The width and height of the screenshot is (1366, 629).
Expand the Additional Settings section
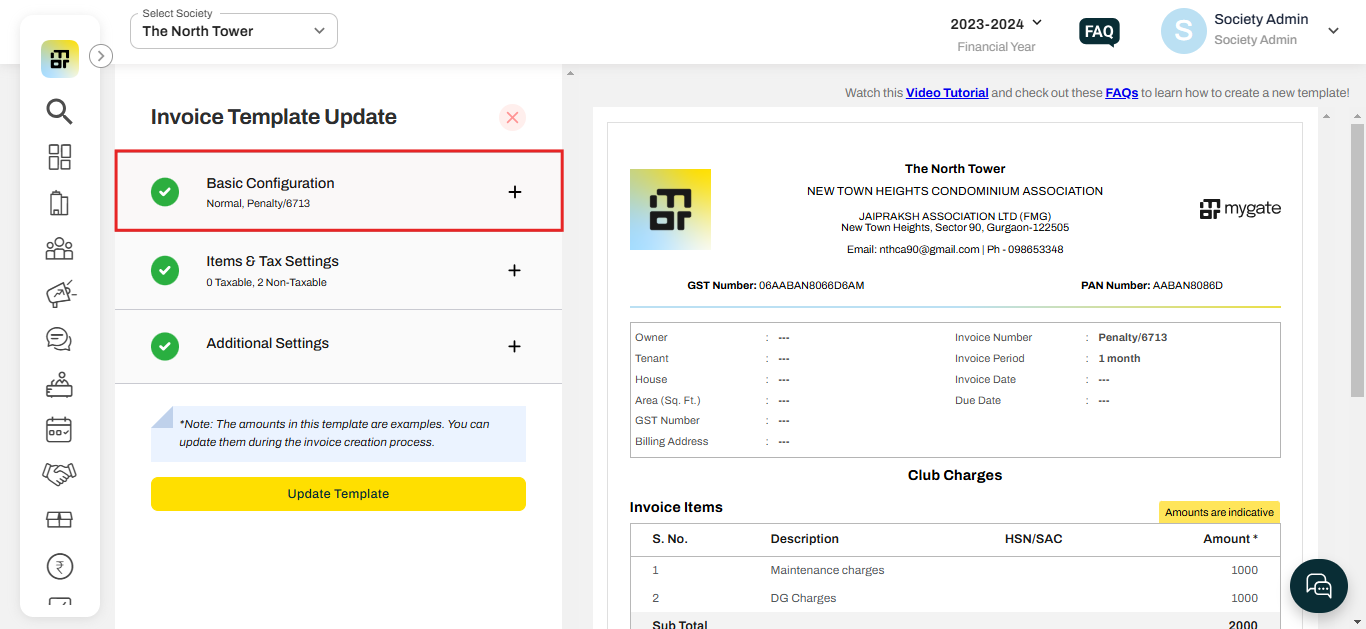pyautogui.click(x=514, y=347)
